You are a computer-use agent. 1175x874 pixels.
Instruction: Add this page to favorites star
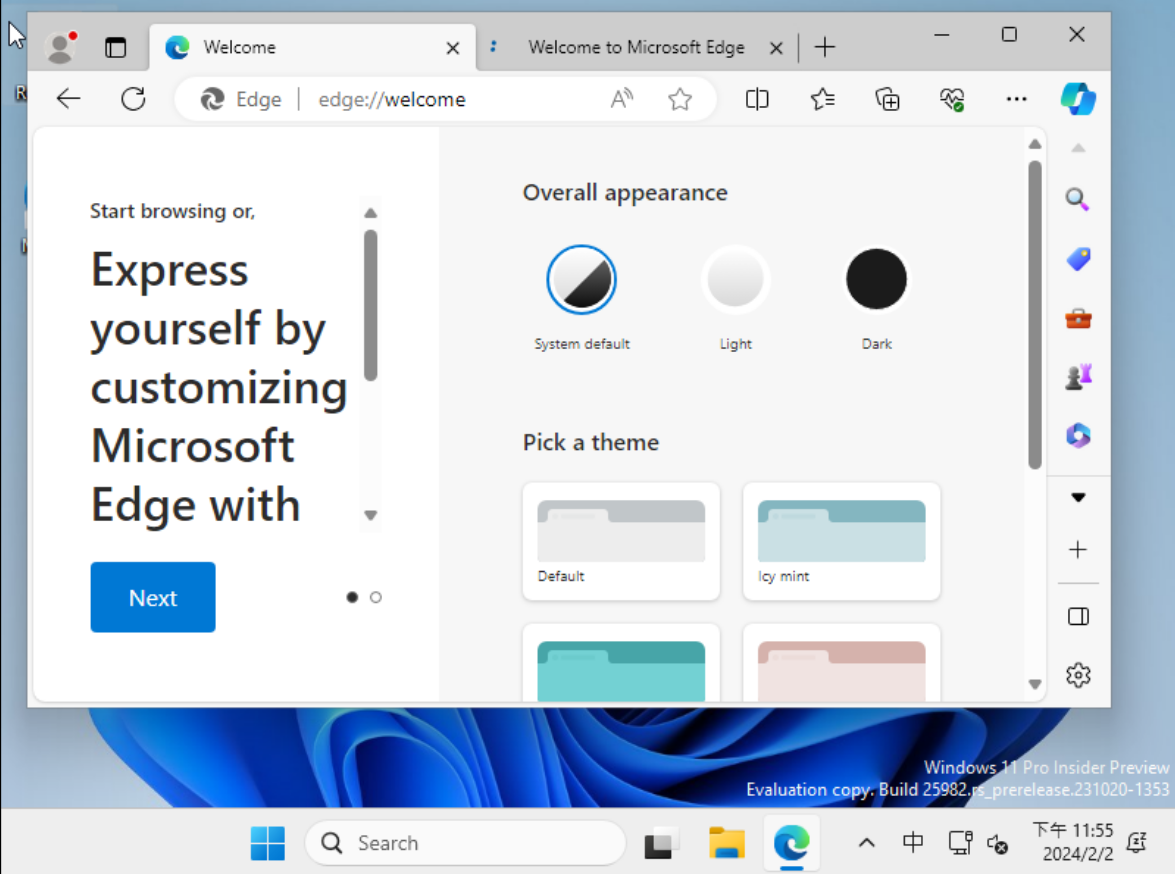coord(680,99)
